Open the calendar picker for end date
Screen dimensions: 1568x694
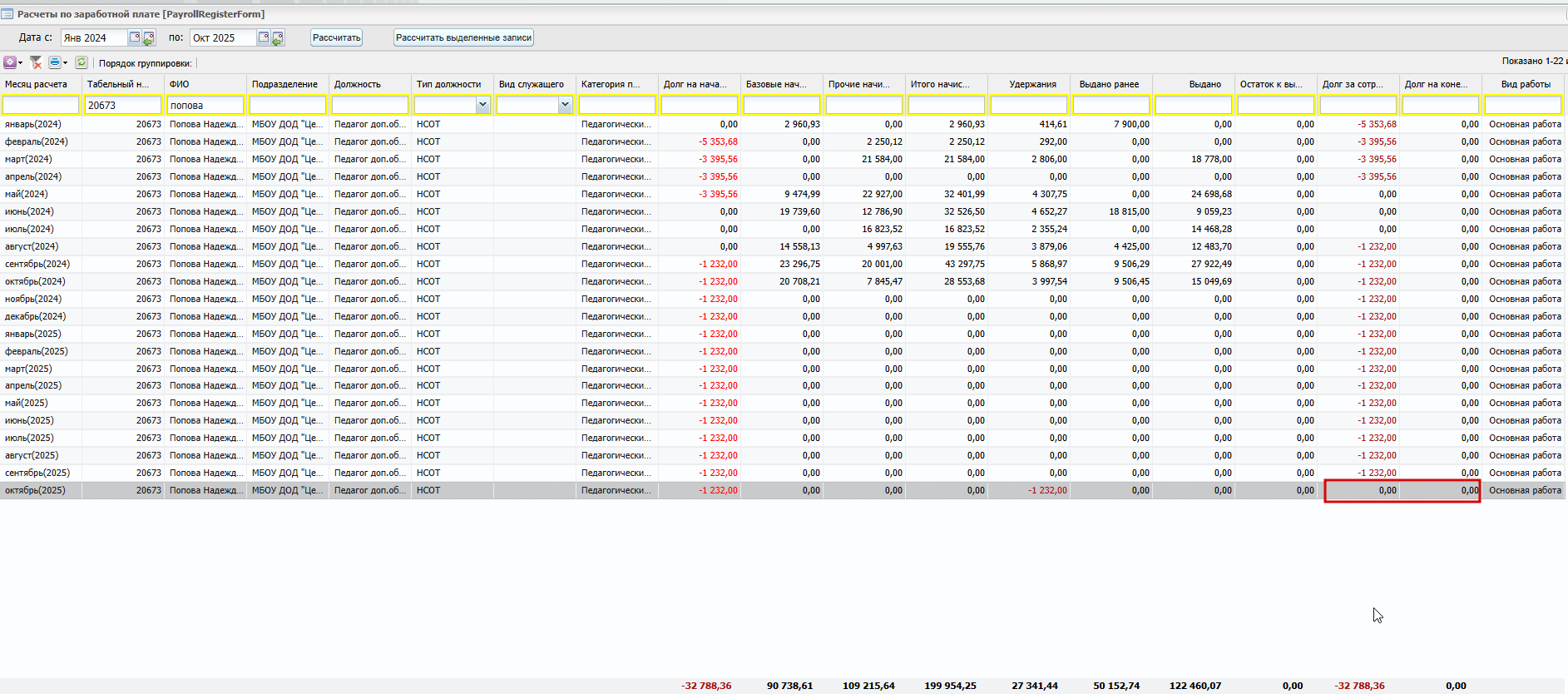tap(264, 37)
